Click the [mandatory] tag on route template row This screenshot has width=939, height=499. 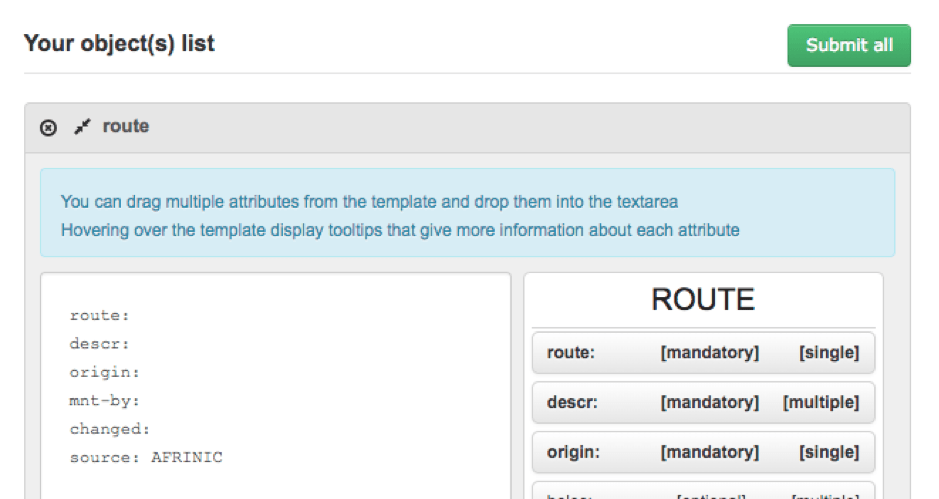(x=710, y=353)
